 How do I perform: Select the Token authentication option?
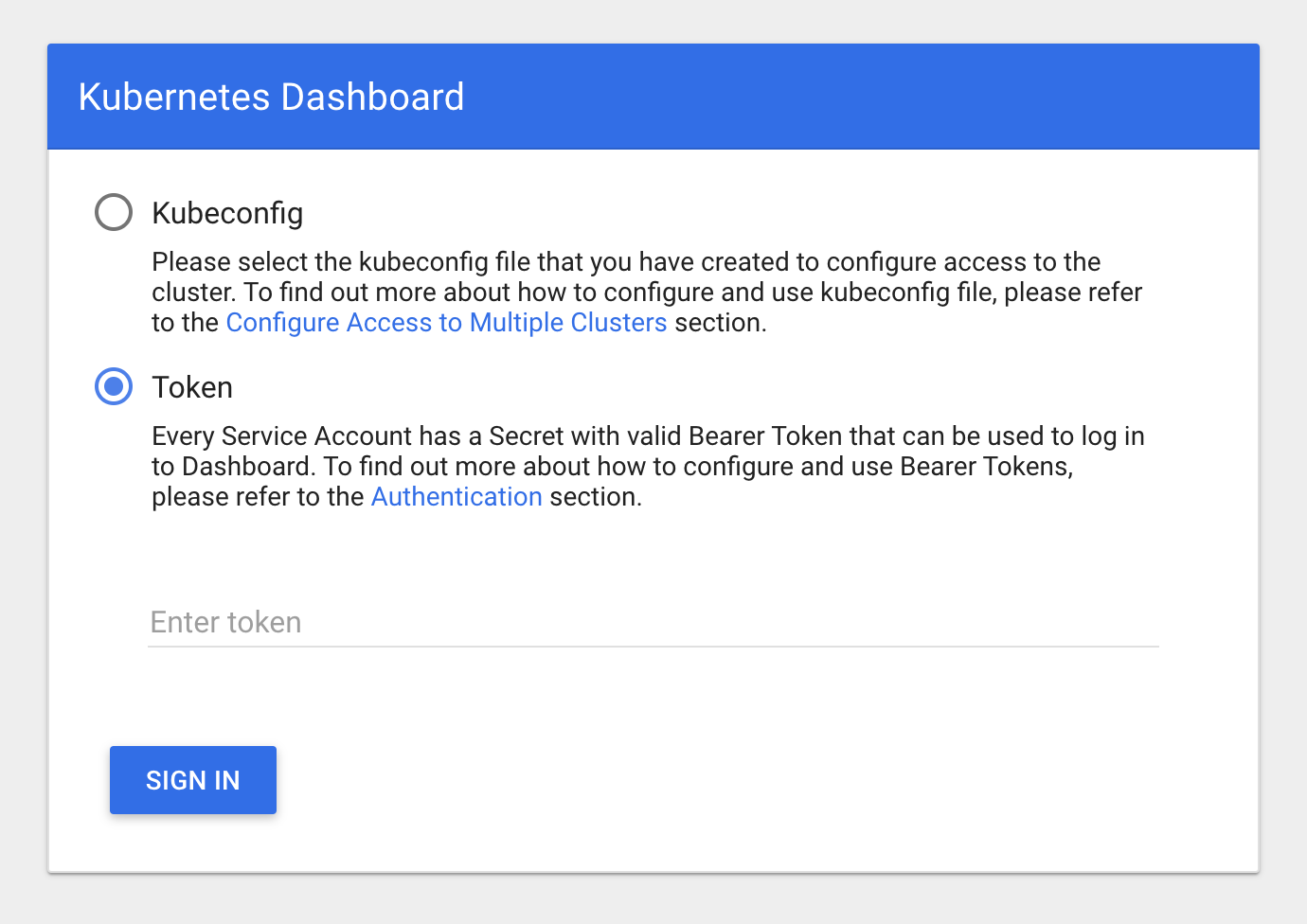click(x=113, y=386)
